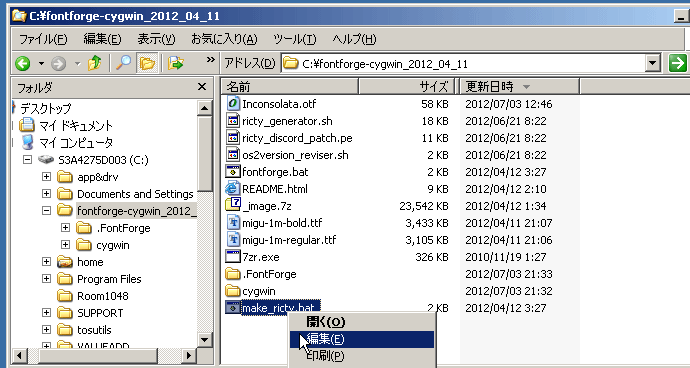
Task: Select the migu-1m-regular.ttf font icon
Action: 233,240
